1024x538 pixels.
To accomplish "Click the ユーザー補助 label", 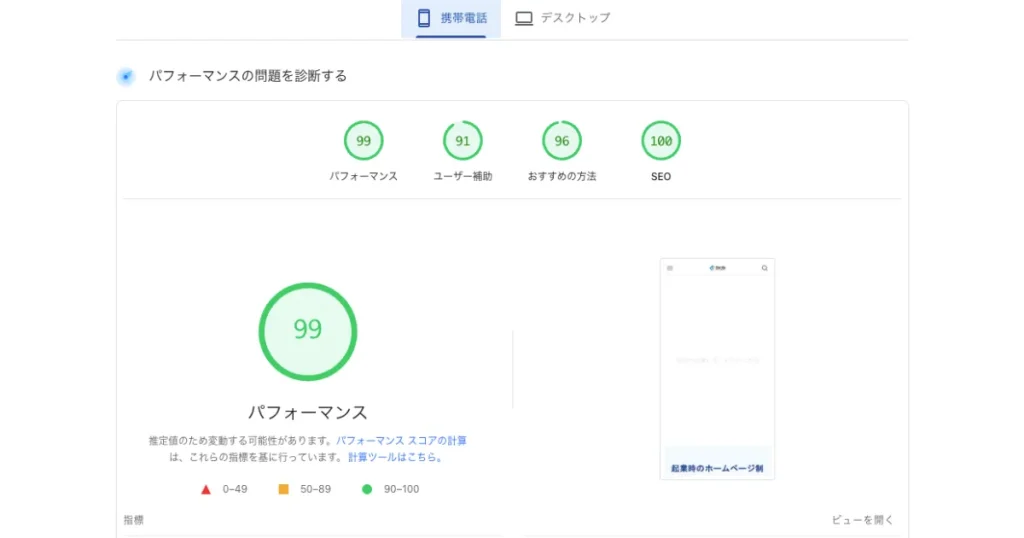I will click(x=462, y=176).
